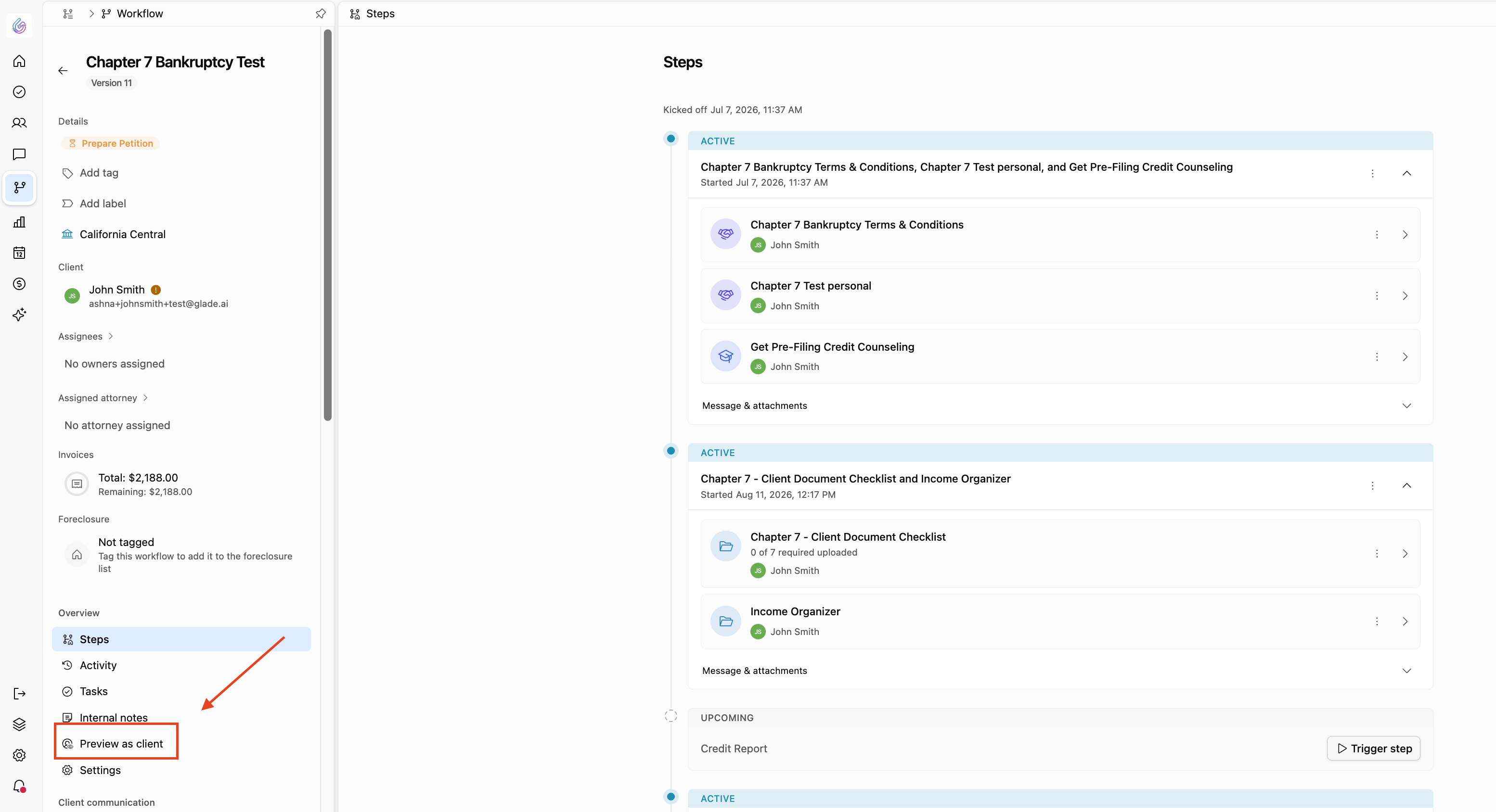The height and width of the screenshot is (812, 1496).
Task: Open the contacts people icon in sidebar
Action: (19, 123)
